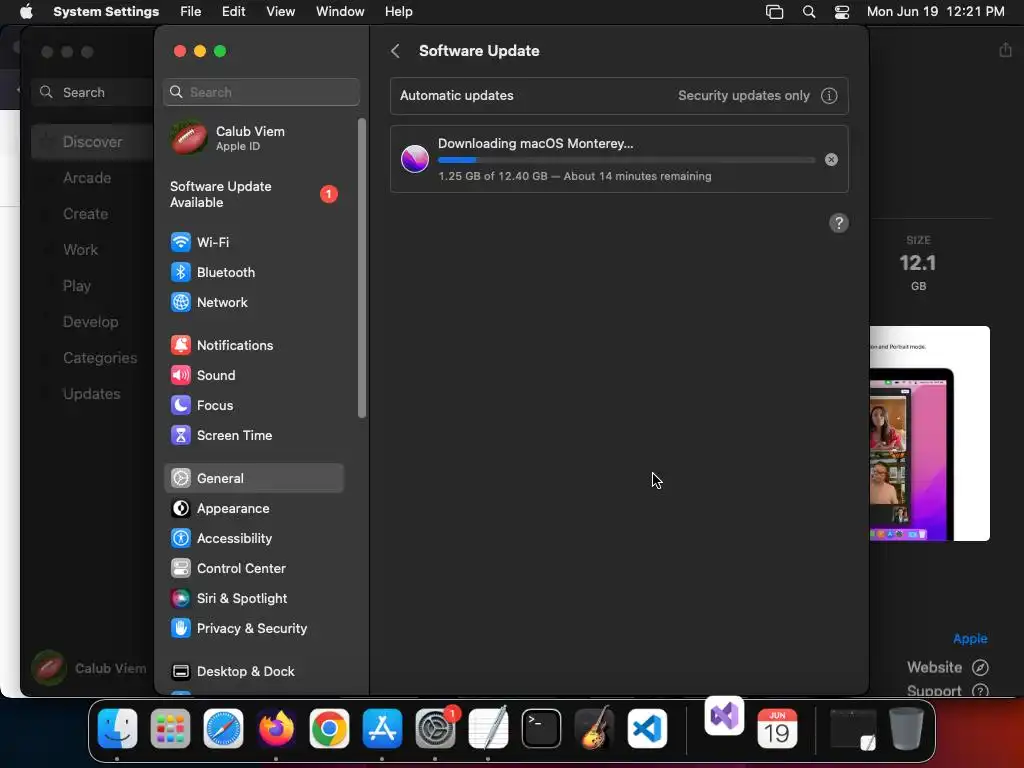
Task: Open the Help menu
Action: (398, 12)
